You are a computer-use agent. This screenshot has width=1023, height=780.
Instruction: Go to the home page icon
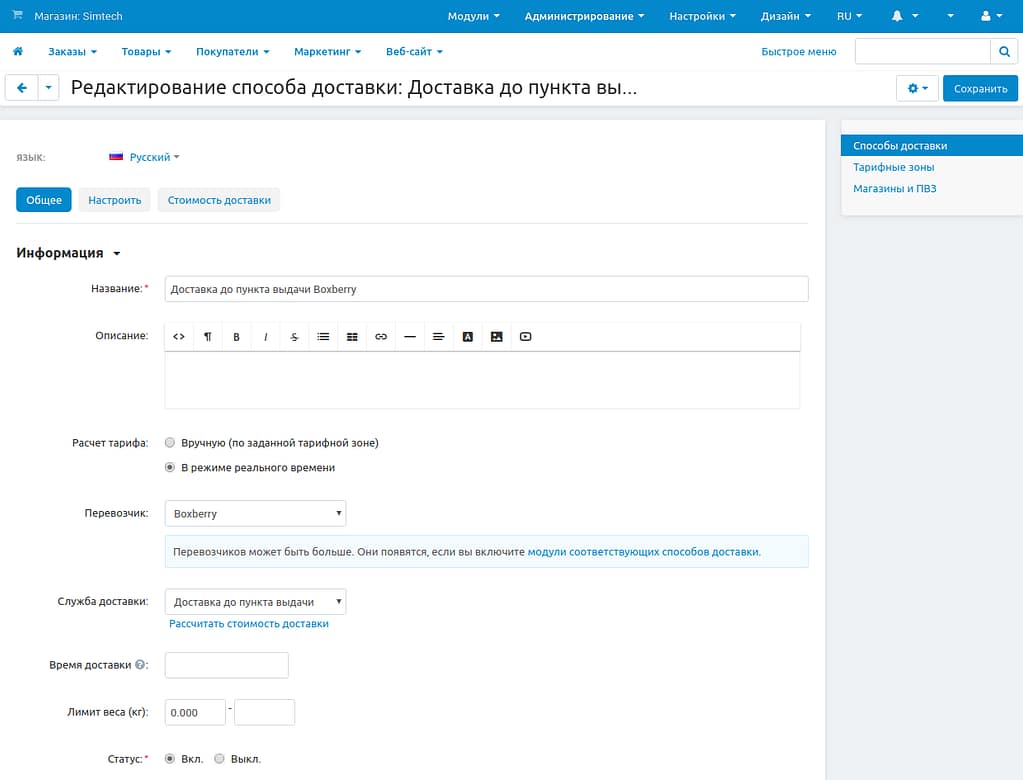coord(18,51)
